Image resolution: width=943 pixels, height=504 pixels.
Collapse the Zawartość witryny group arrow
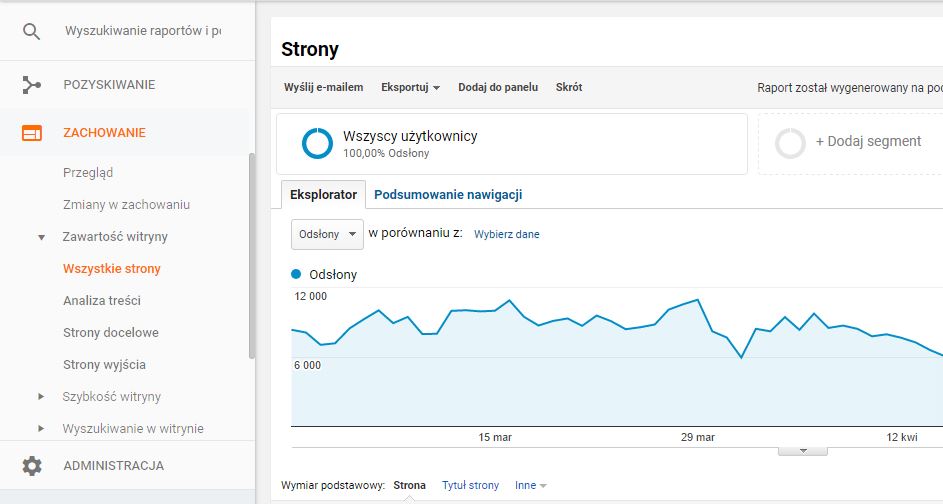(41, 237)
